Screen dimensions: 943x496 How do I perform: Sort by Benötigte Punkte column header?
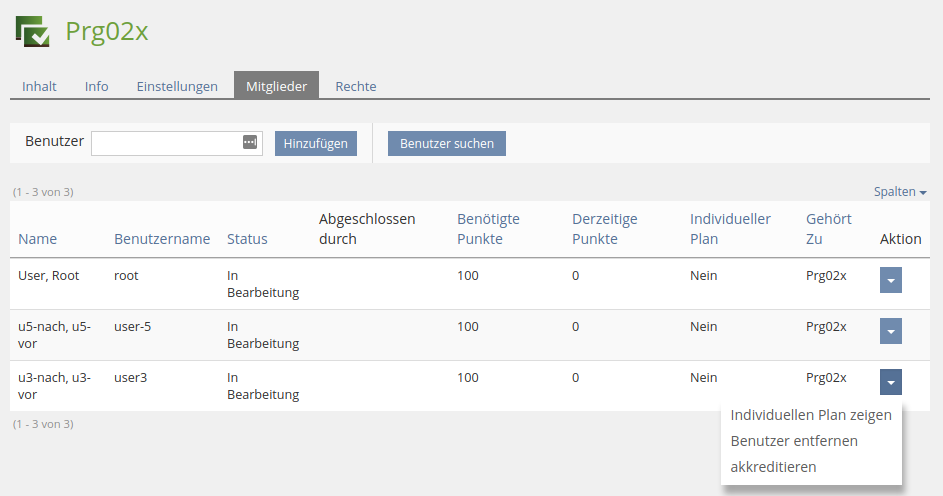click(x=488, y=229)
